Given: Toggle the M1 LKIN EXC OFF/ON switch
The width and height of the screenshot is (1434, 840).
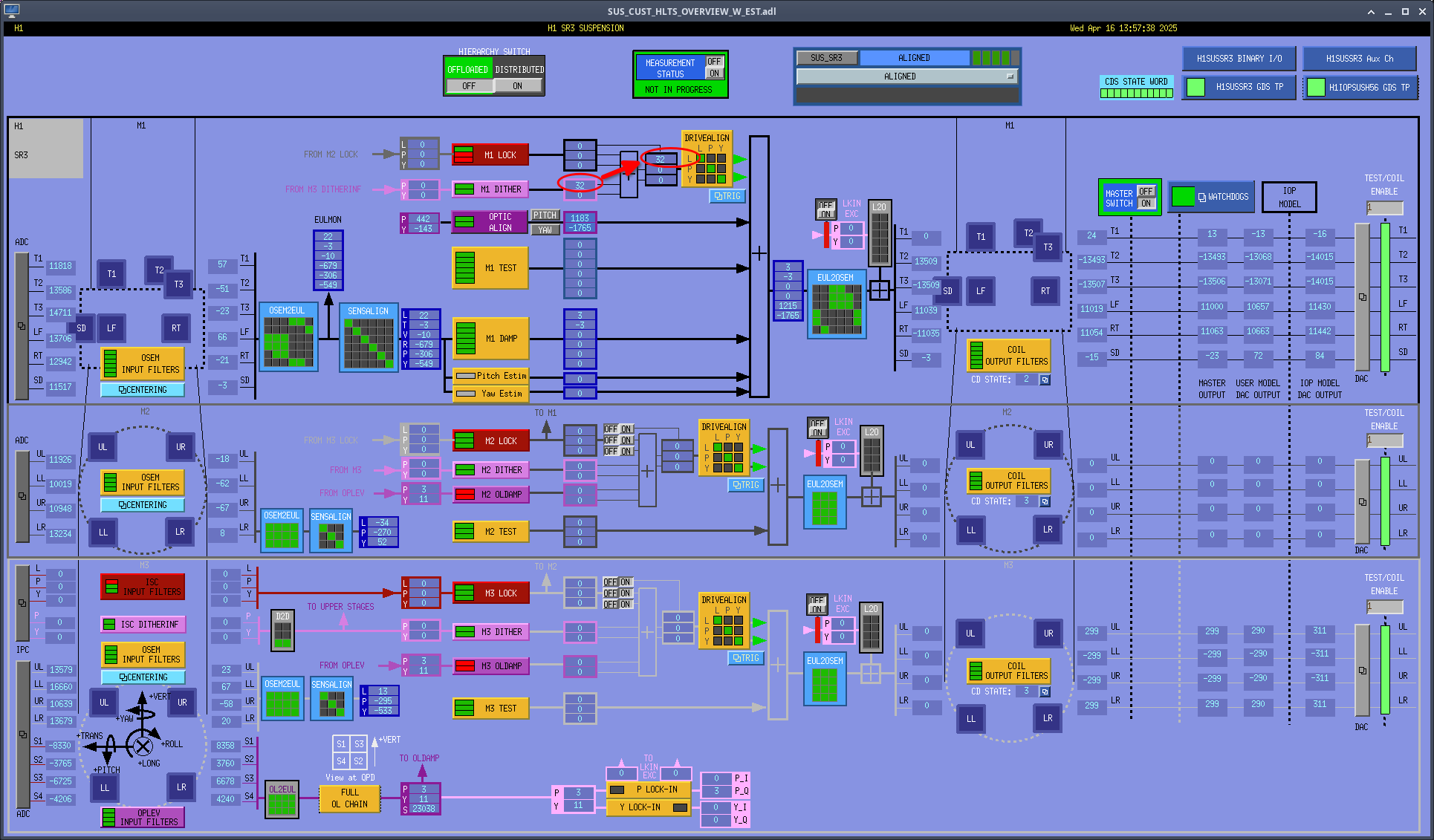Looking at the screenshot, I should [825, 209].
